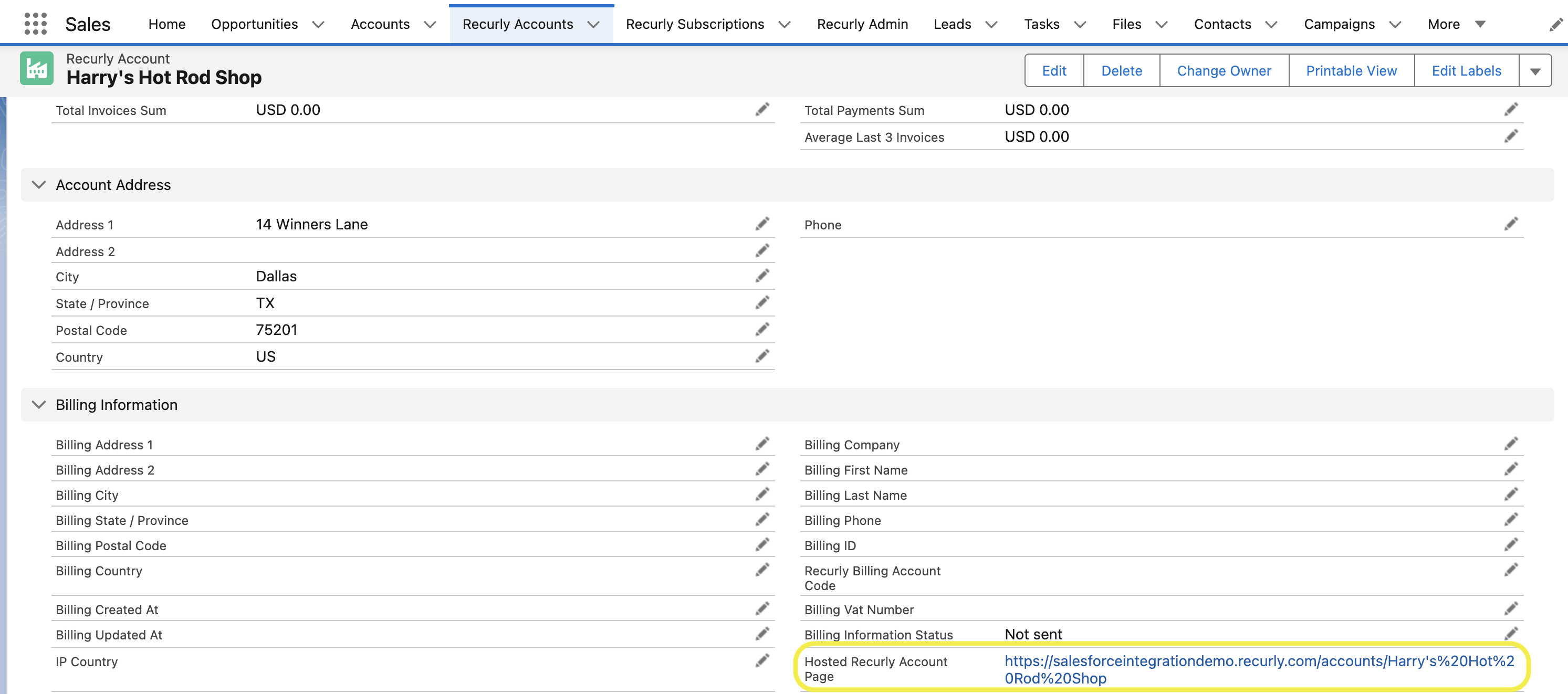Edit Billing Vat Number pencil icon
The image size is (1568, 694).
pos(1511,609)
